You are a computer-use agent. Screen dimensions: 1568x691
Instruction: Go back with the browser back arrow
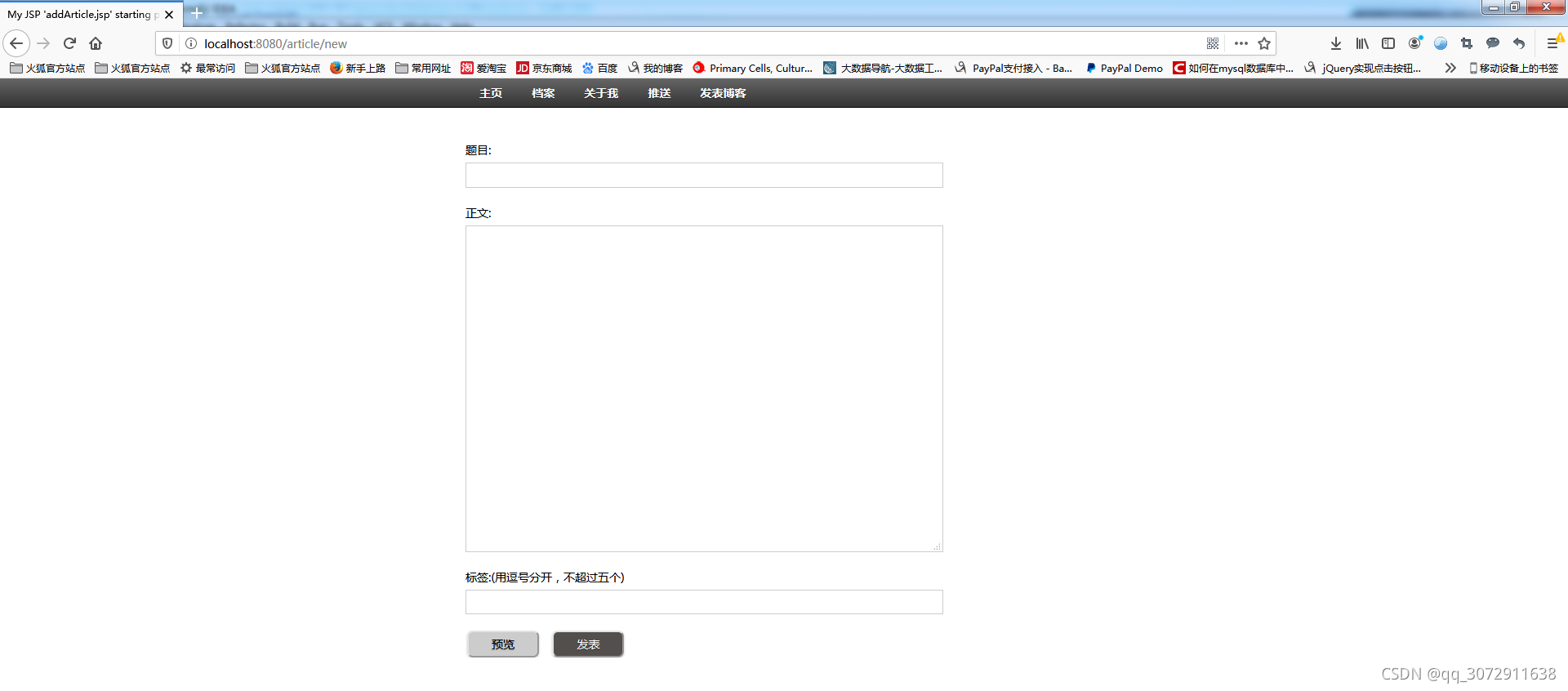[16, 43]
